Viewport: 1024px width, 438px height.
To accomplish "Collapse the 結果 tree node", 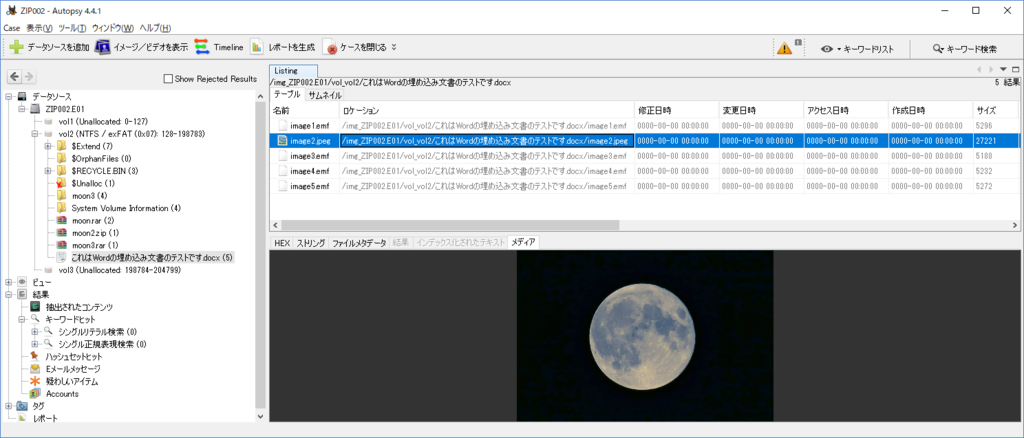I will tap(8, 294).
